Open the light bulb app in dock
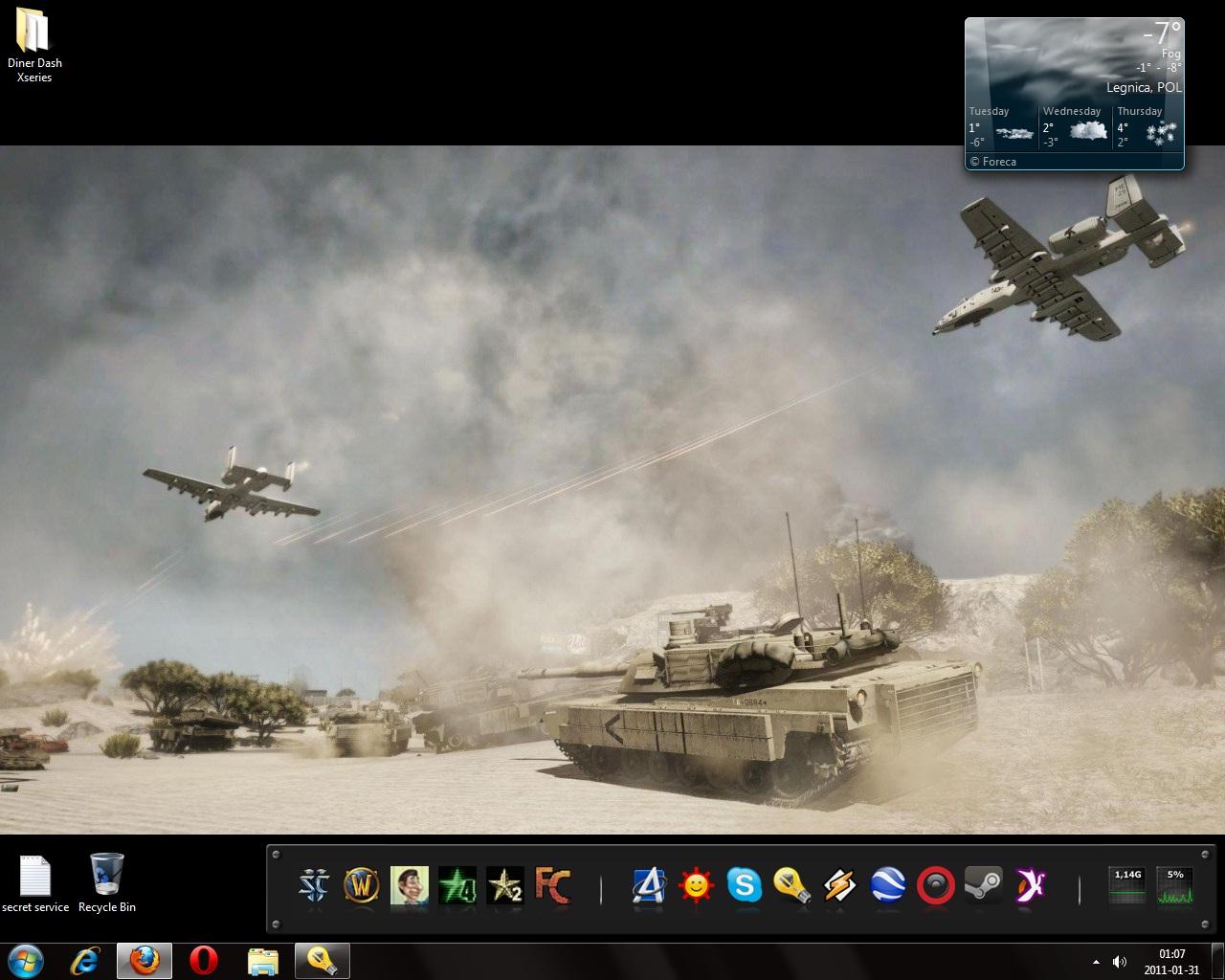1225x980 pixels. pos(792,886)
